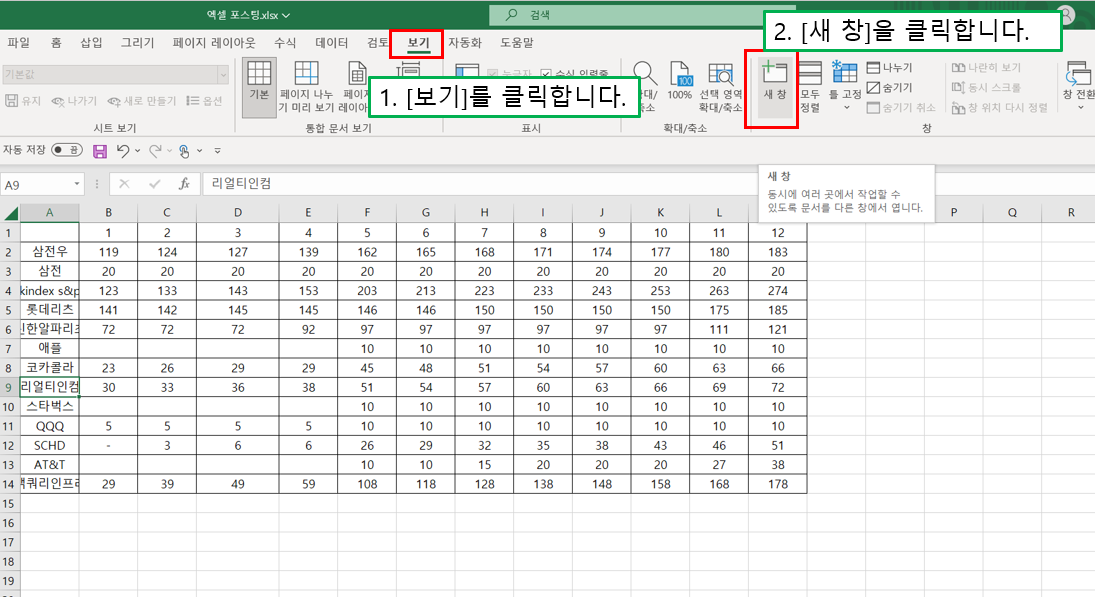Image resolution: width=1095 pixels, height=597 pixels.
Task: Select cell with value 185
Action: coord(777,310)
